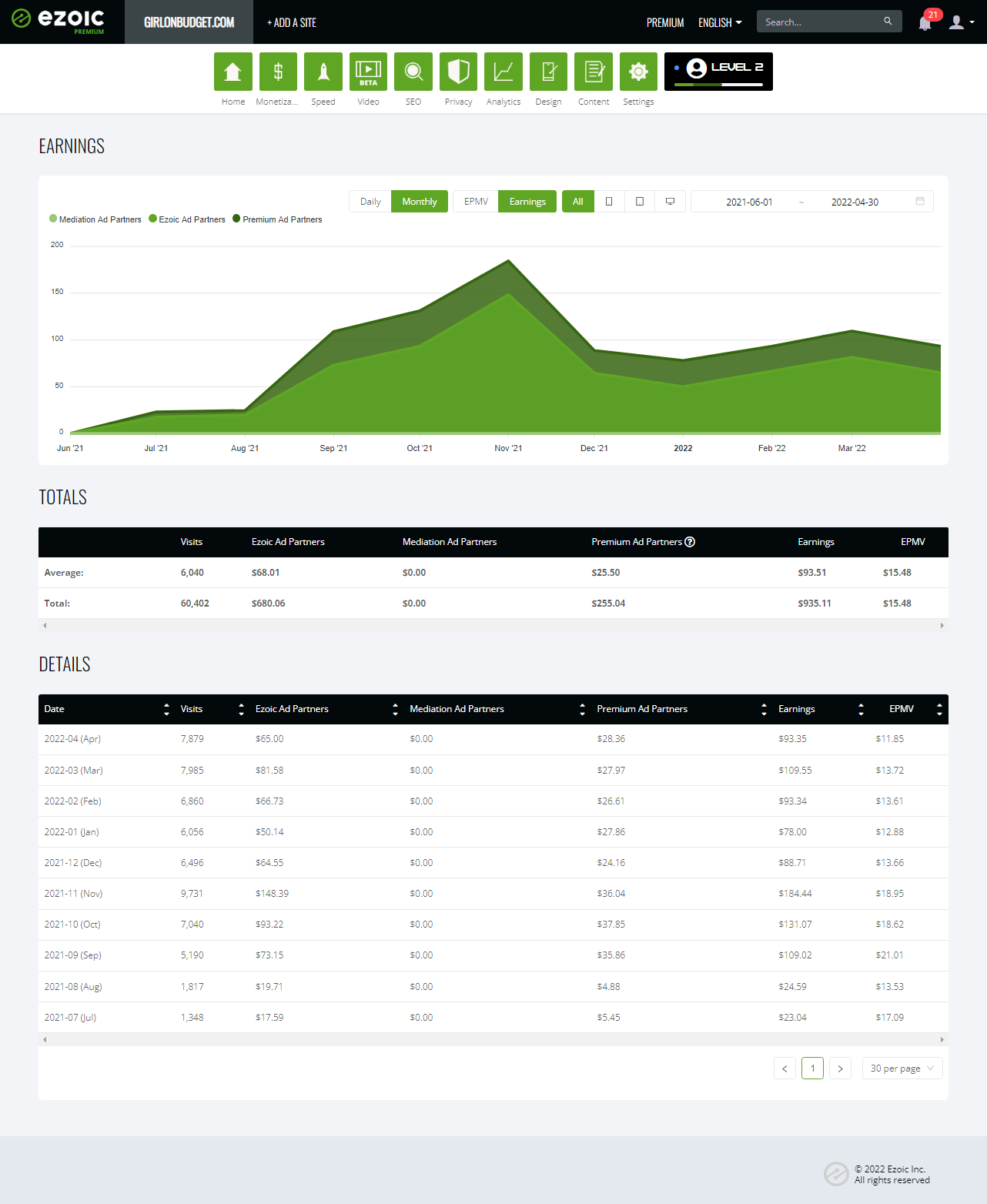Click the 2021-07 (Jul) date cell
This screenshot has height=1204, width=987.
click(70, 1018)
